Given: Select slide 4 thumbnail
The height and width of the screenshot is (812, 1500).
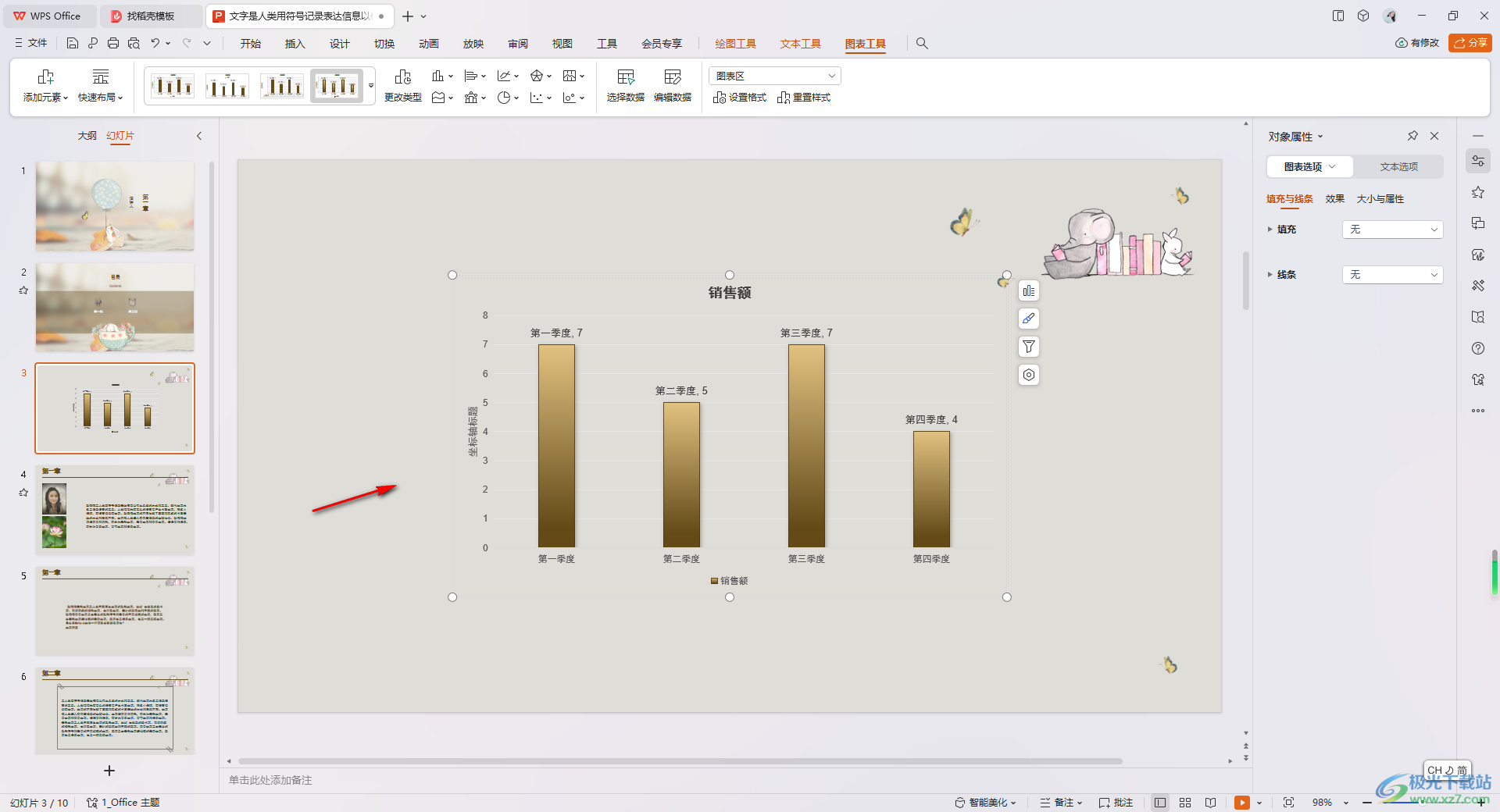Looking at the screenshot, I should 115,510.
